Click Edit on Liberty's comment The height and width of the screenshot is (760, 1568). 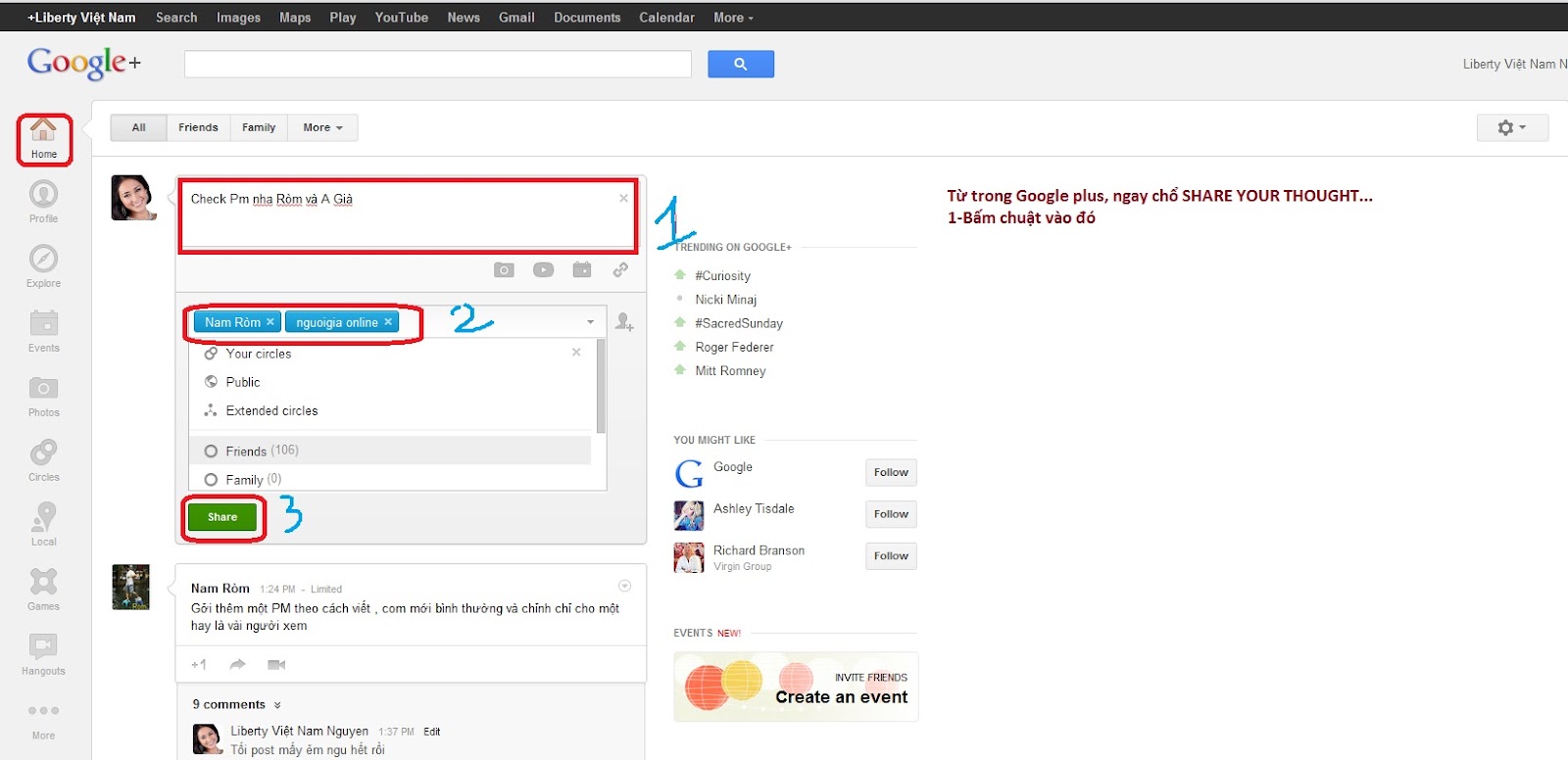(431, 732)
